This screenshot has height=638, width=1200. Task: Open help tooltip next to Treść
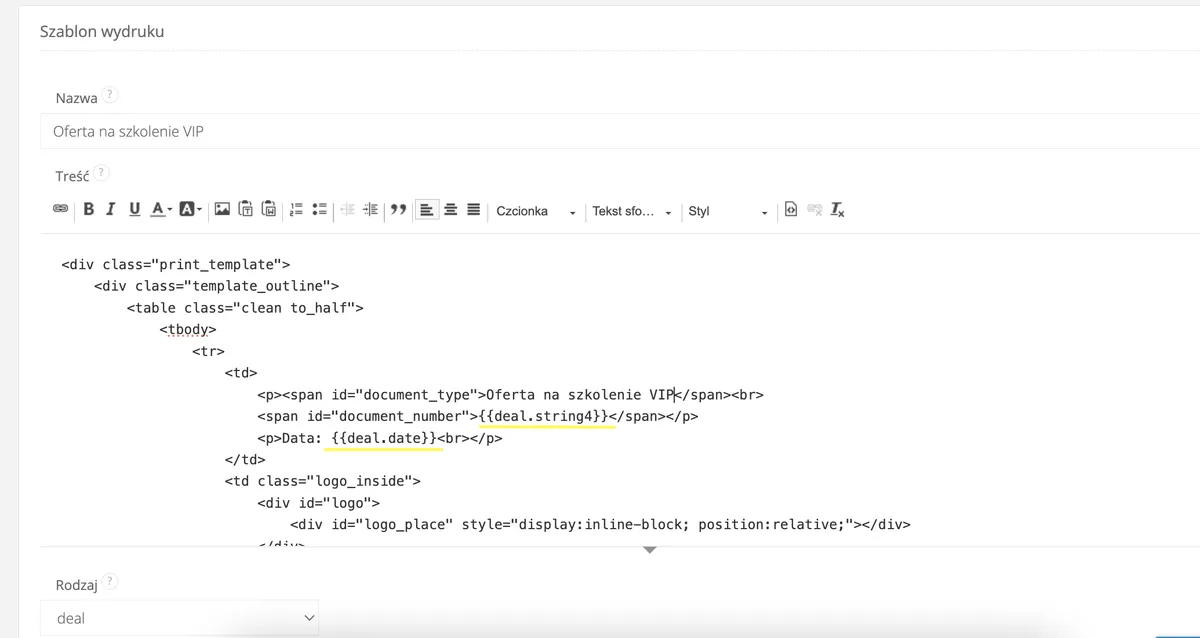pyautogui.click(x=101, y=173)
